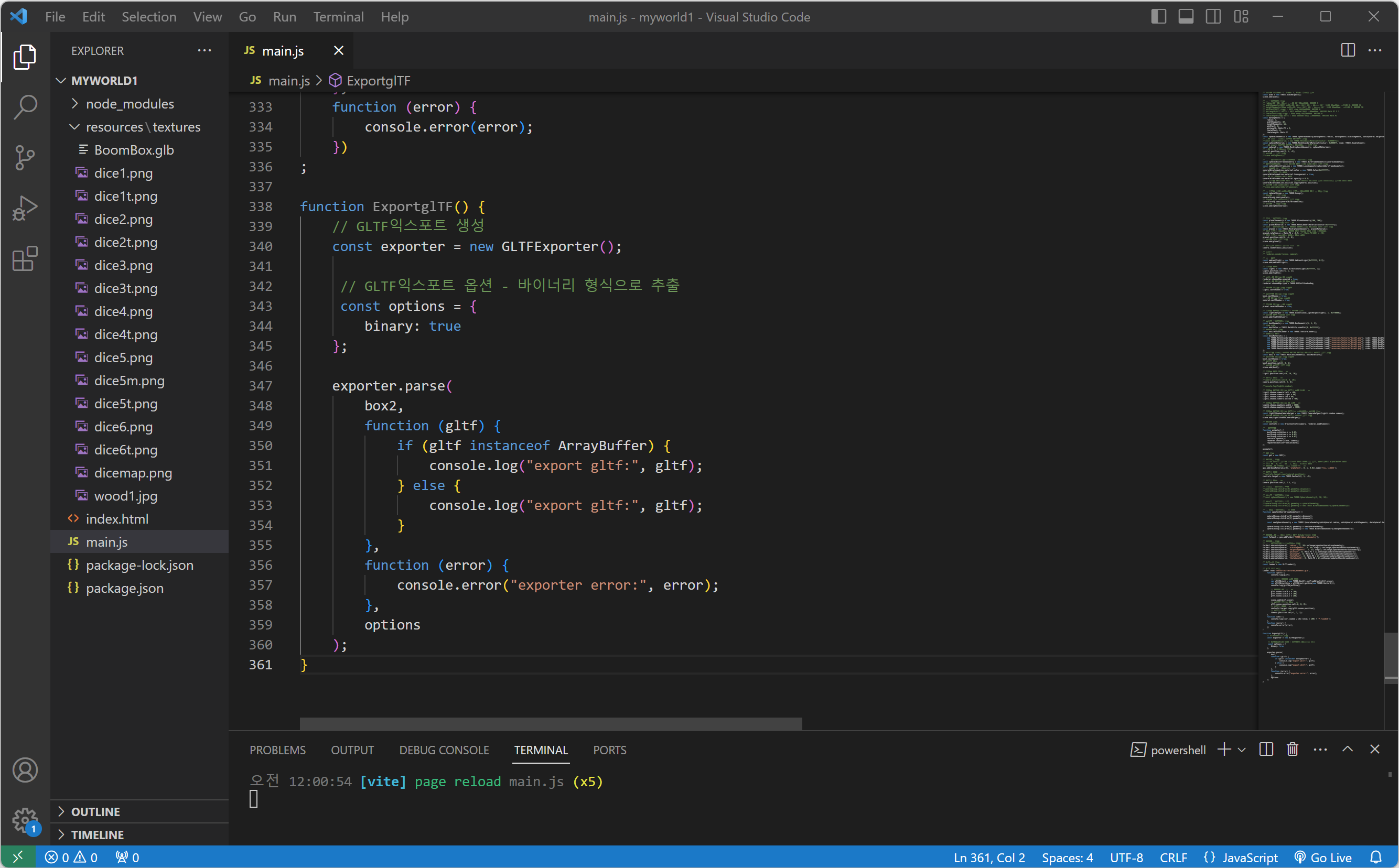Open Run and Debug view
Viewport: 1399px width, 868px height.
tap(25, 208)
